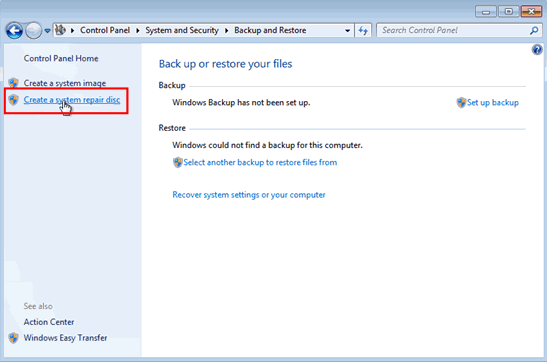
Task: Click shield icon beside Select another backup
Action: click(178, 163)
